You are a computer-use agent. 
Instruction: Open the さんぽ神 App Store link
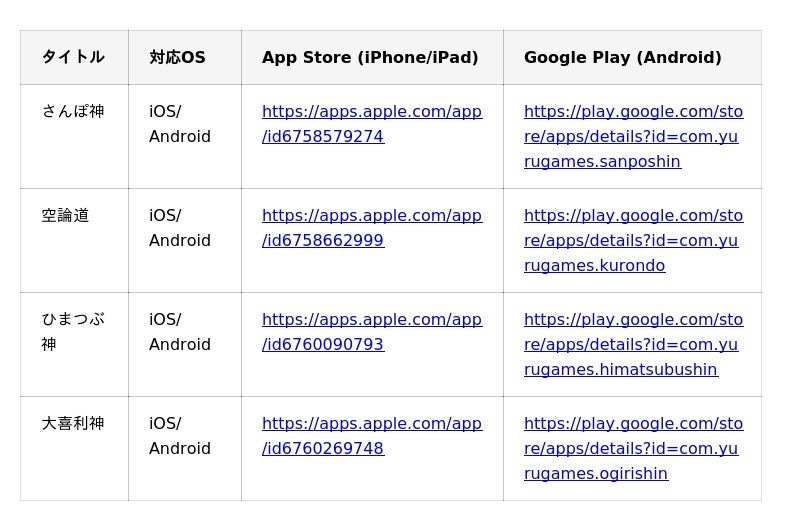pyautogui.click(x=371, y=111)
